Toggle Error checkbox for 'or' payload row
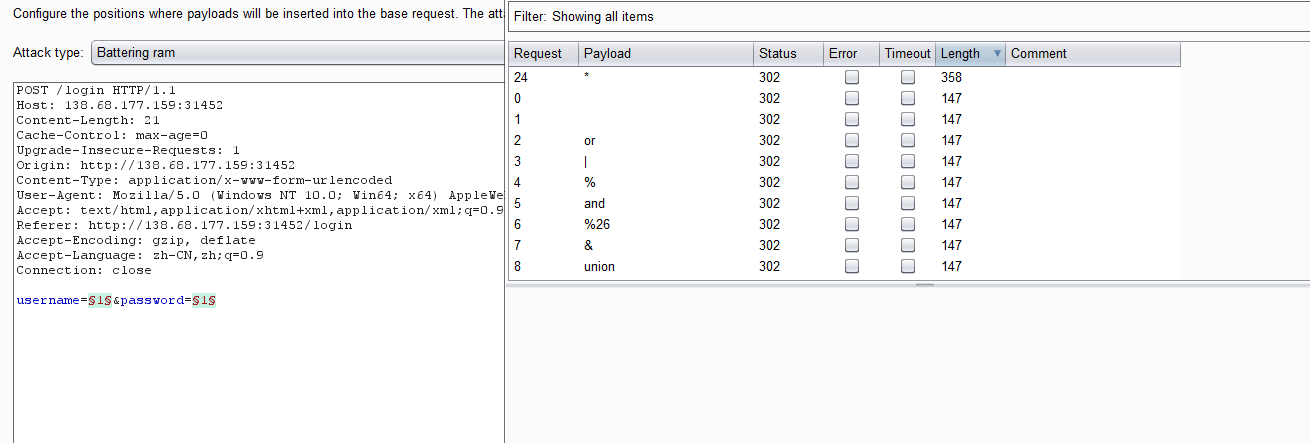This screenshot has height=443, width=1310. coord(852,140)
